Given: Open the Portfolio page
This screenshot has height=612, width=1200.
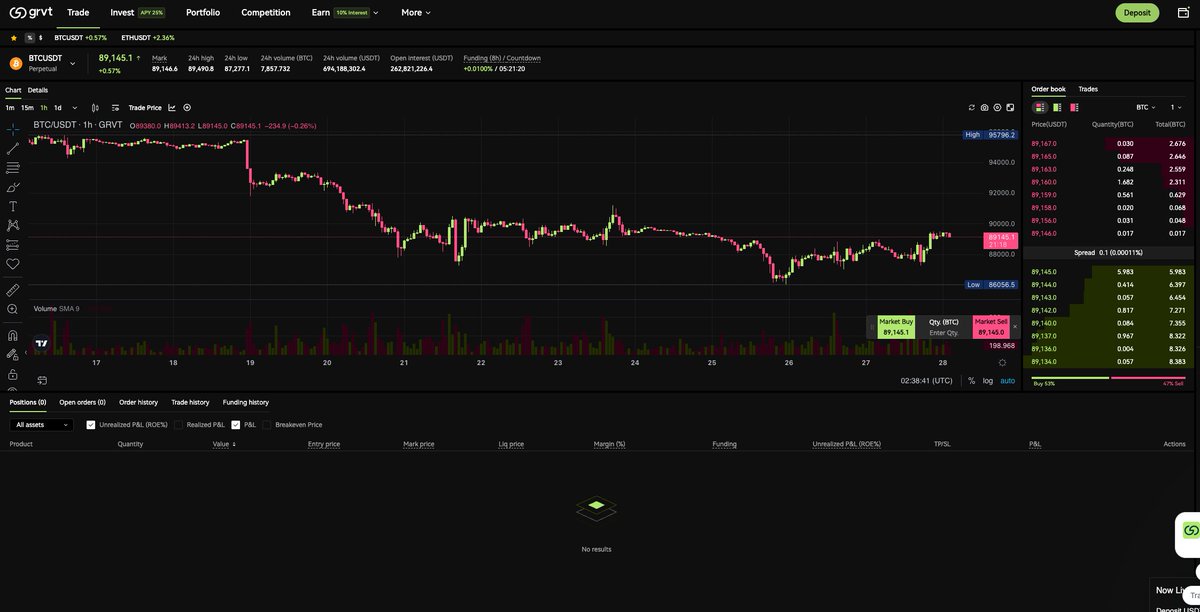Looking at the screenshot, I should (x=203, y=12).
